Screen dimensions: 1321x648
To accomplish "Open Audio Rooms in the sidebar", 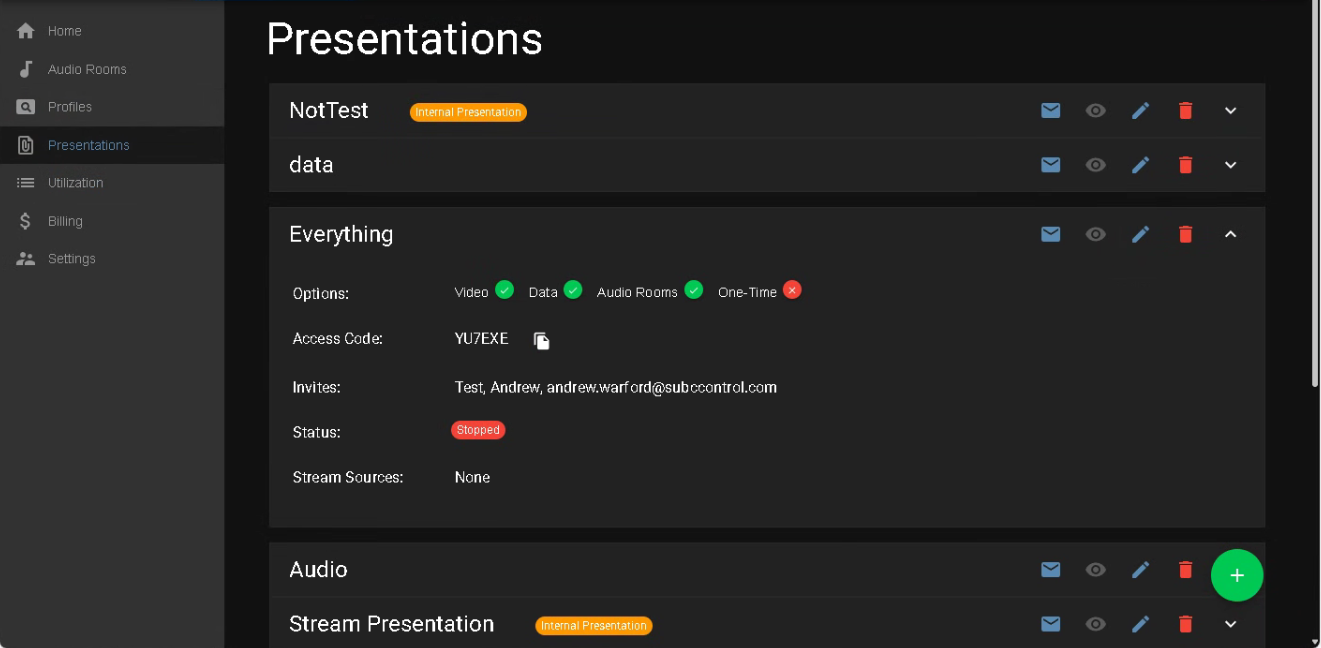I will [x=87, y=69].
